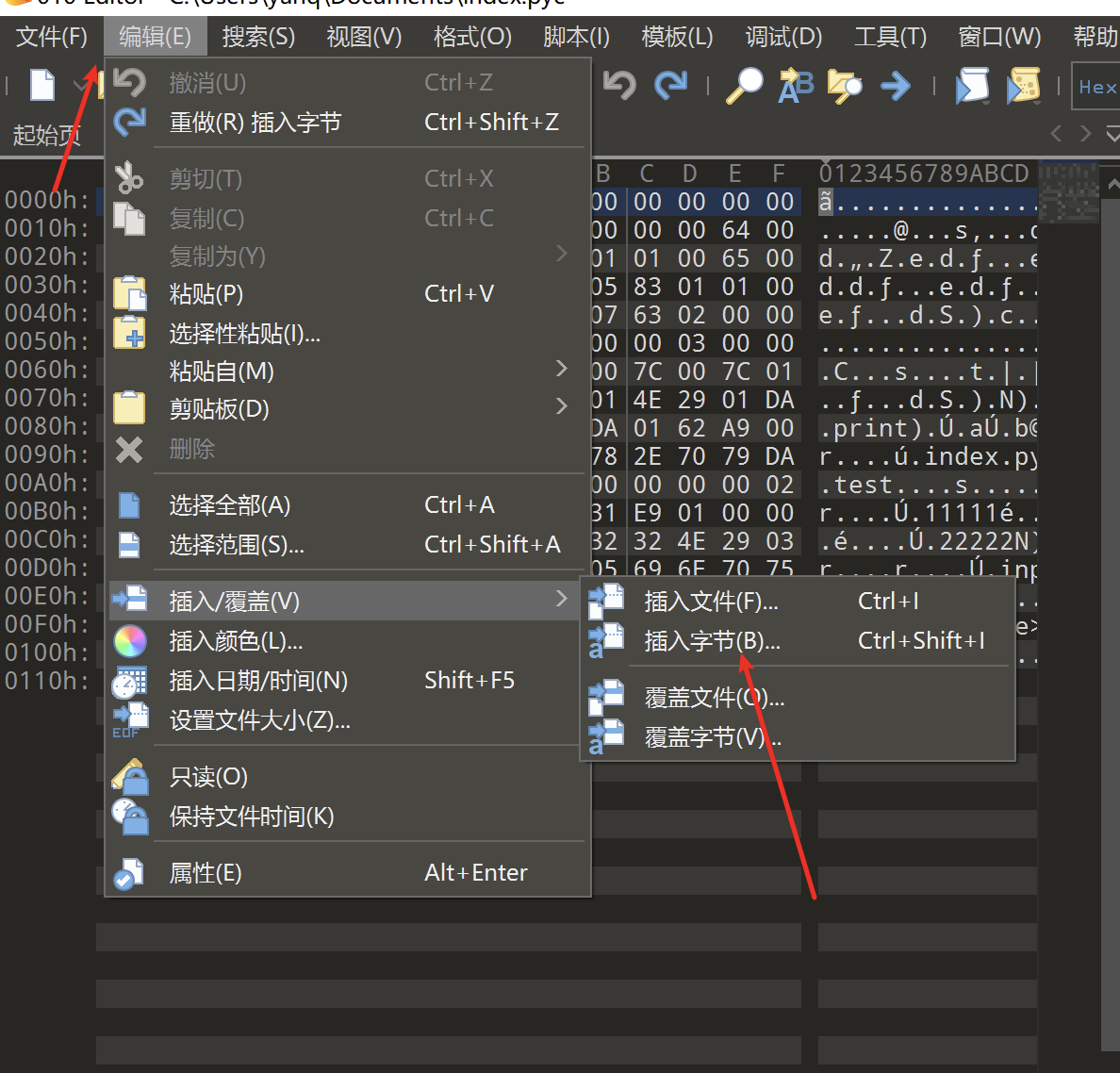Select 重做(R) 插入字节 menu entry

tap(348, 123)
